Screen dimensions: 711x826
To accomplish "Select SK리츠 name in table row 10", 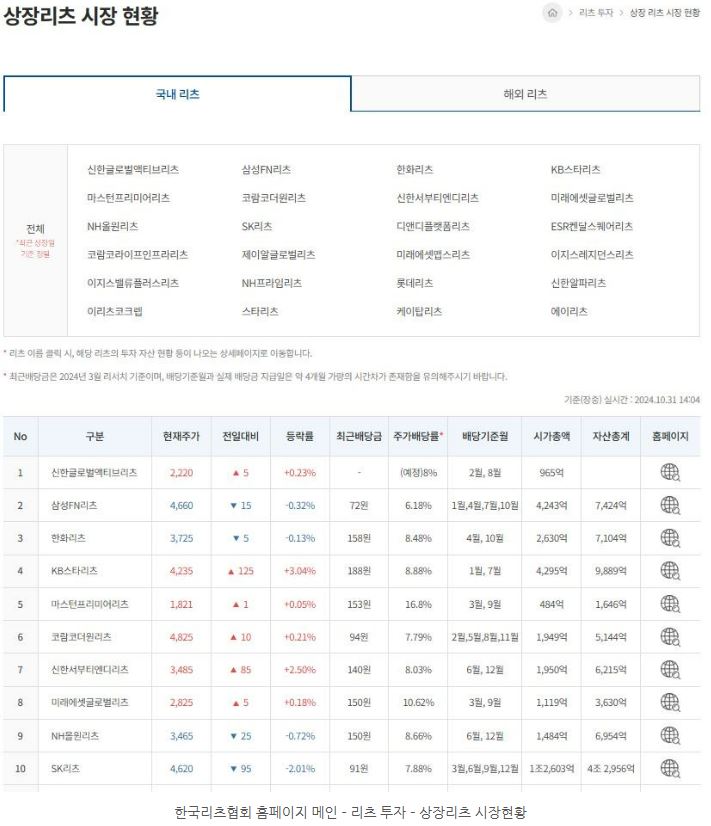I will click(x=65, y=769).
